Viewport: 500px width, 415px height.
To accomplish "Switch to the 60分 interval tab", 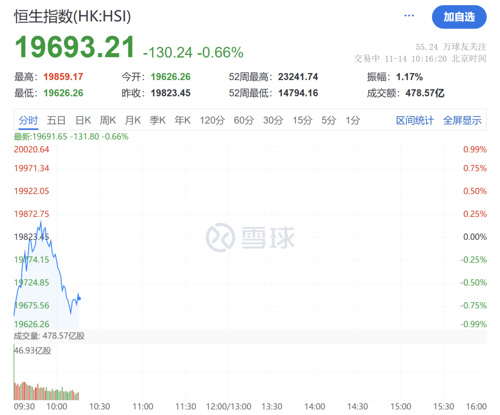I will point(244,120).
